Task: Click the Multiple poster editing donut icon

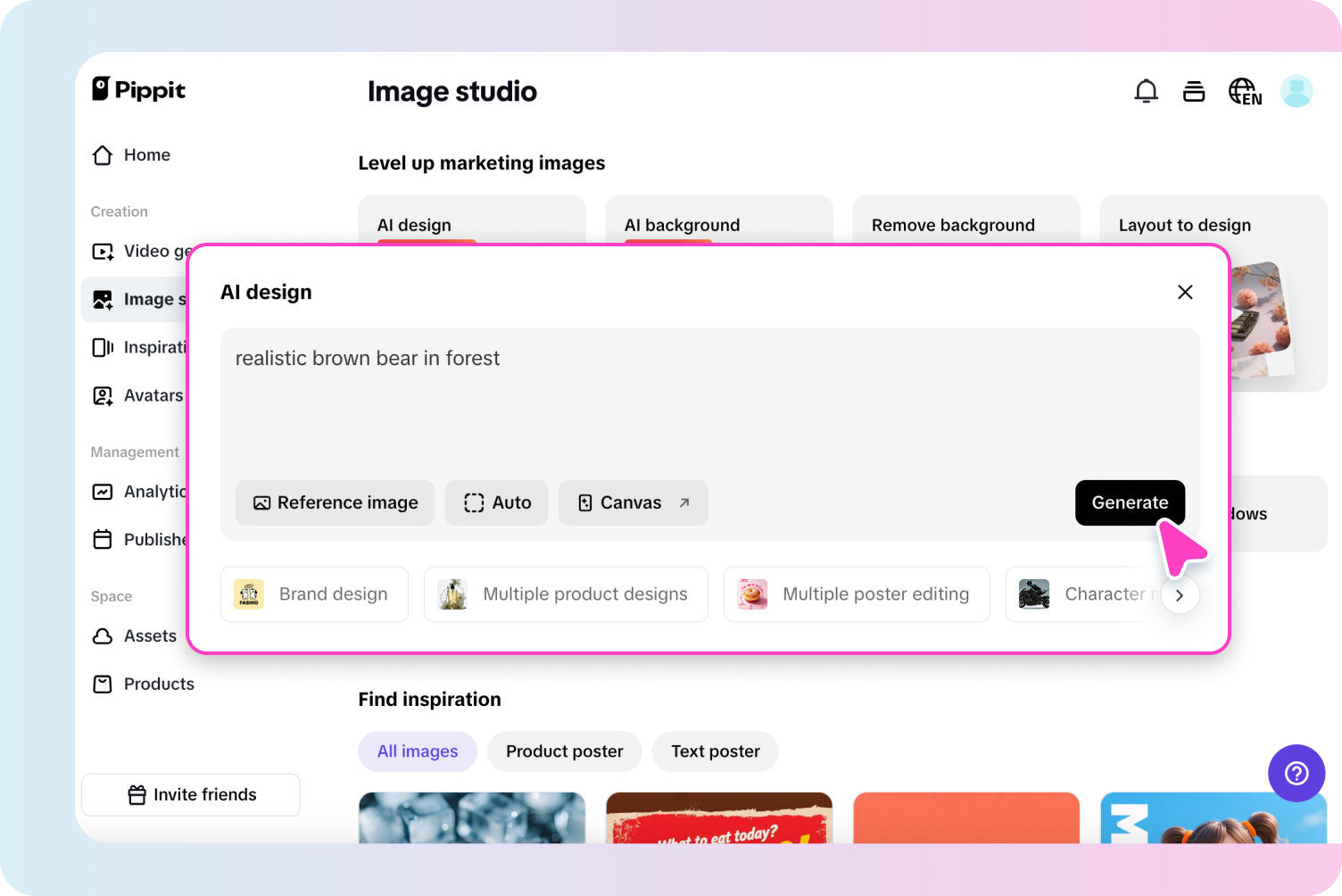Action: coord(752,594)
